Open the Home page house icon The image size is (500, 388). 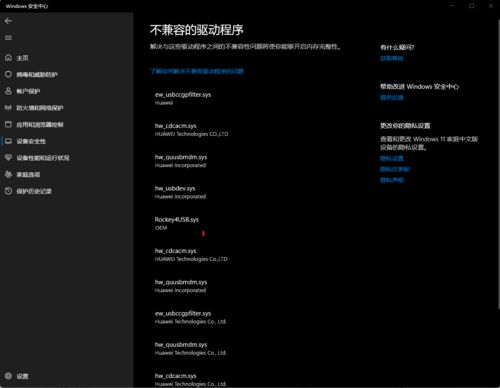pyautogui.click(x=8, y=58)
